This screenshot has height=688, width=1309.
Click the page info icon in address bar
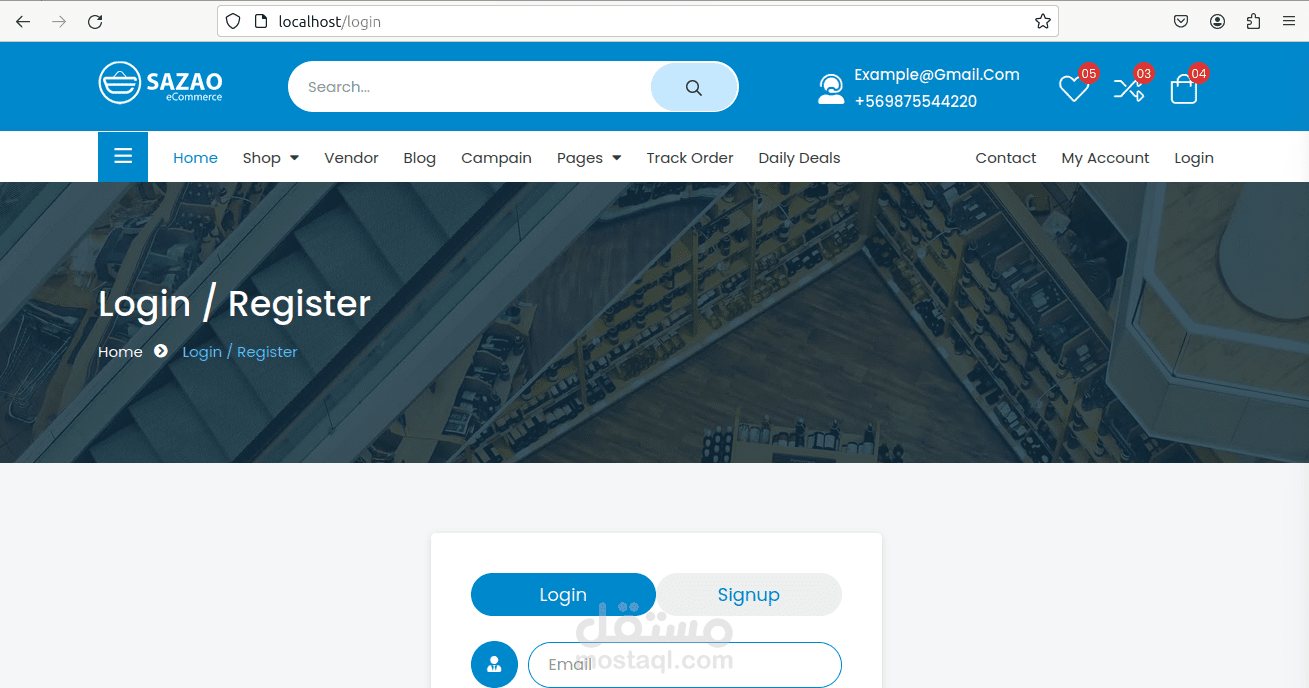[261, 21]
